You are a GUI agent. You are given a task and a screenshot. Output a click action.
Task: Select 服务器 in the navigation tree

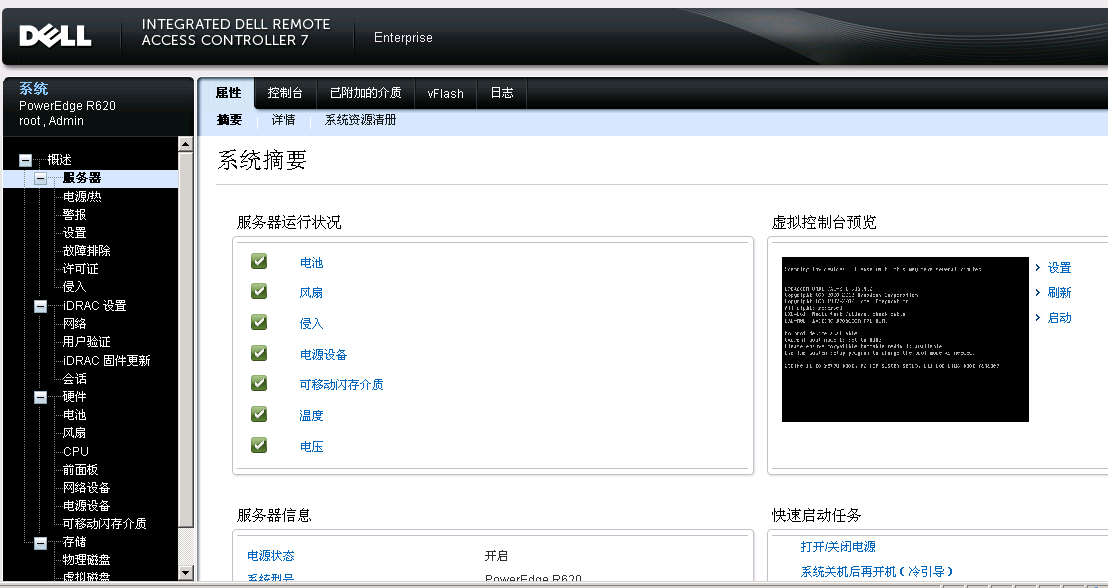point(82,178)
